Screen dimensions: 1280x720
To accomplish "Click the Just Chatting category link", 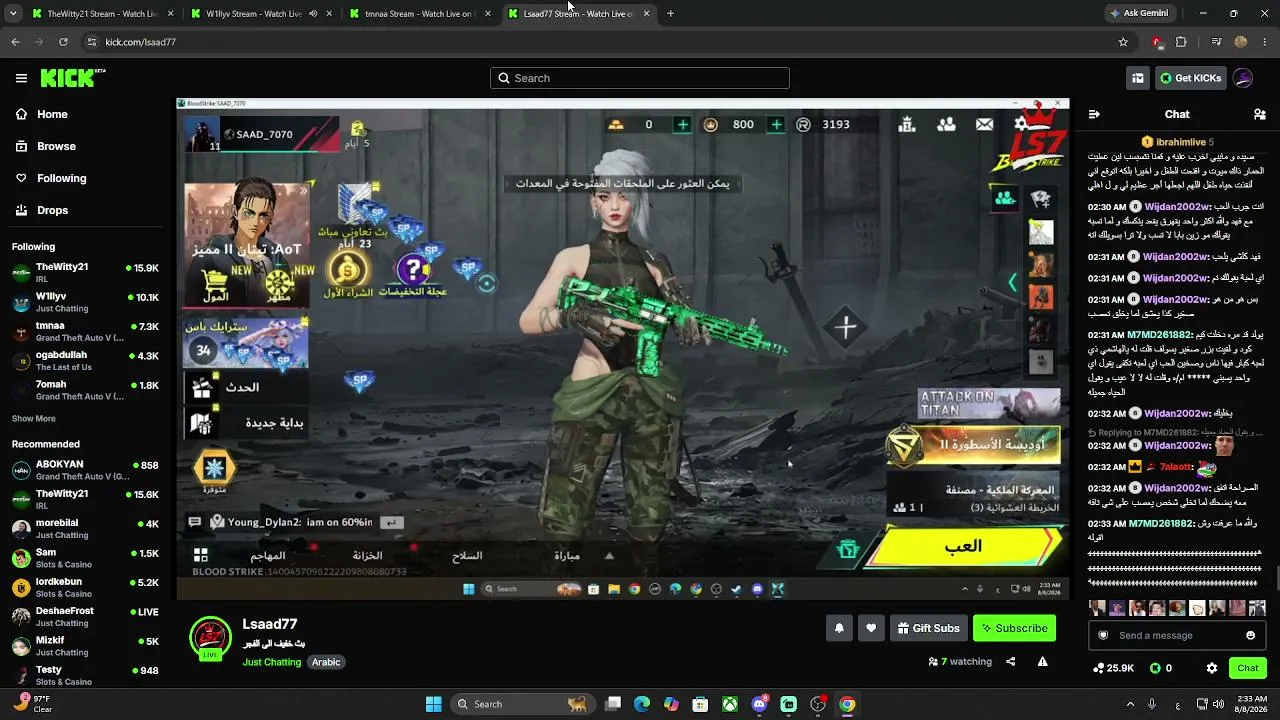I will (x=271, y=662).
